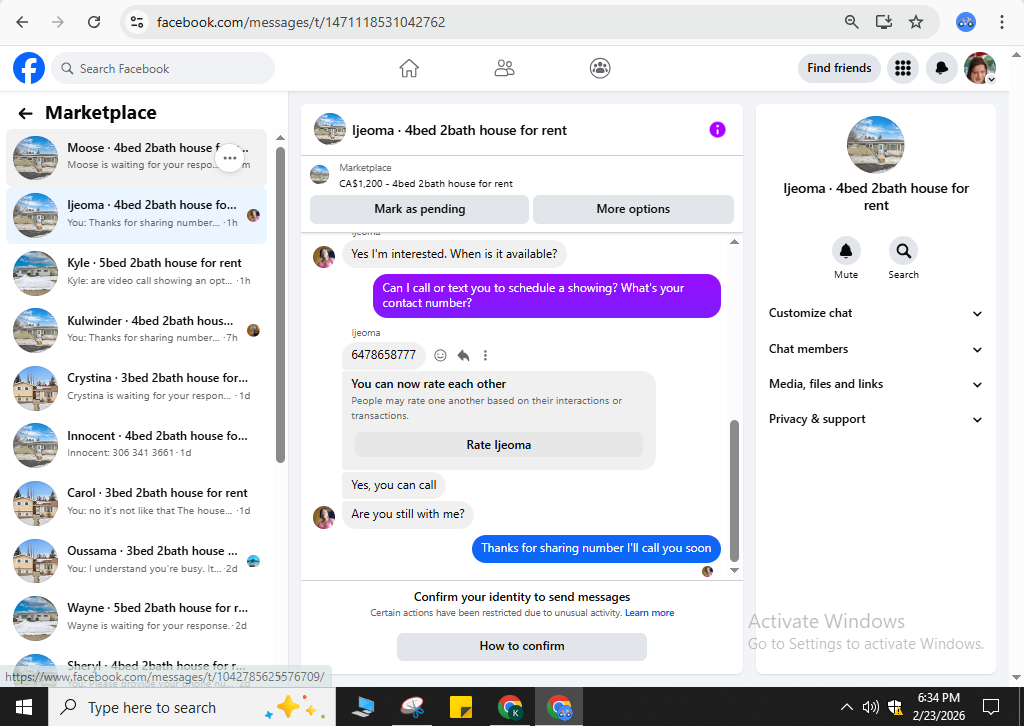The image size is (1024, 726).
Task: Open the Innocent 4bed 2bath conversation
Action: 136,445
